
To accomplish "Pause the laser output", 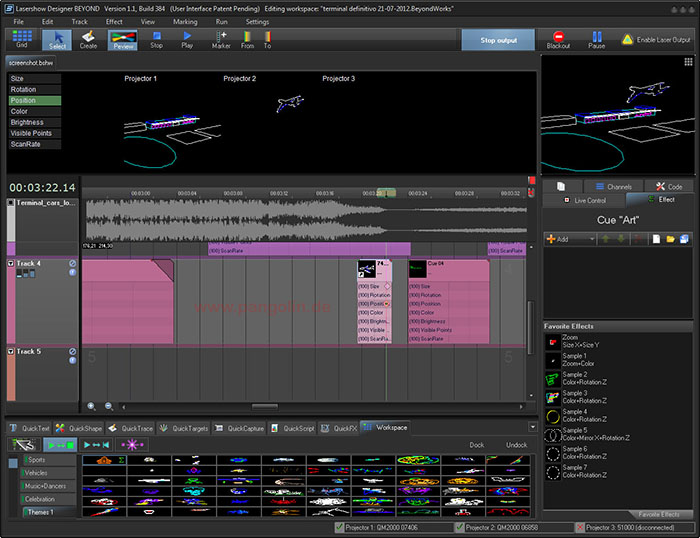I will point(596,40).
